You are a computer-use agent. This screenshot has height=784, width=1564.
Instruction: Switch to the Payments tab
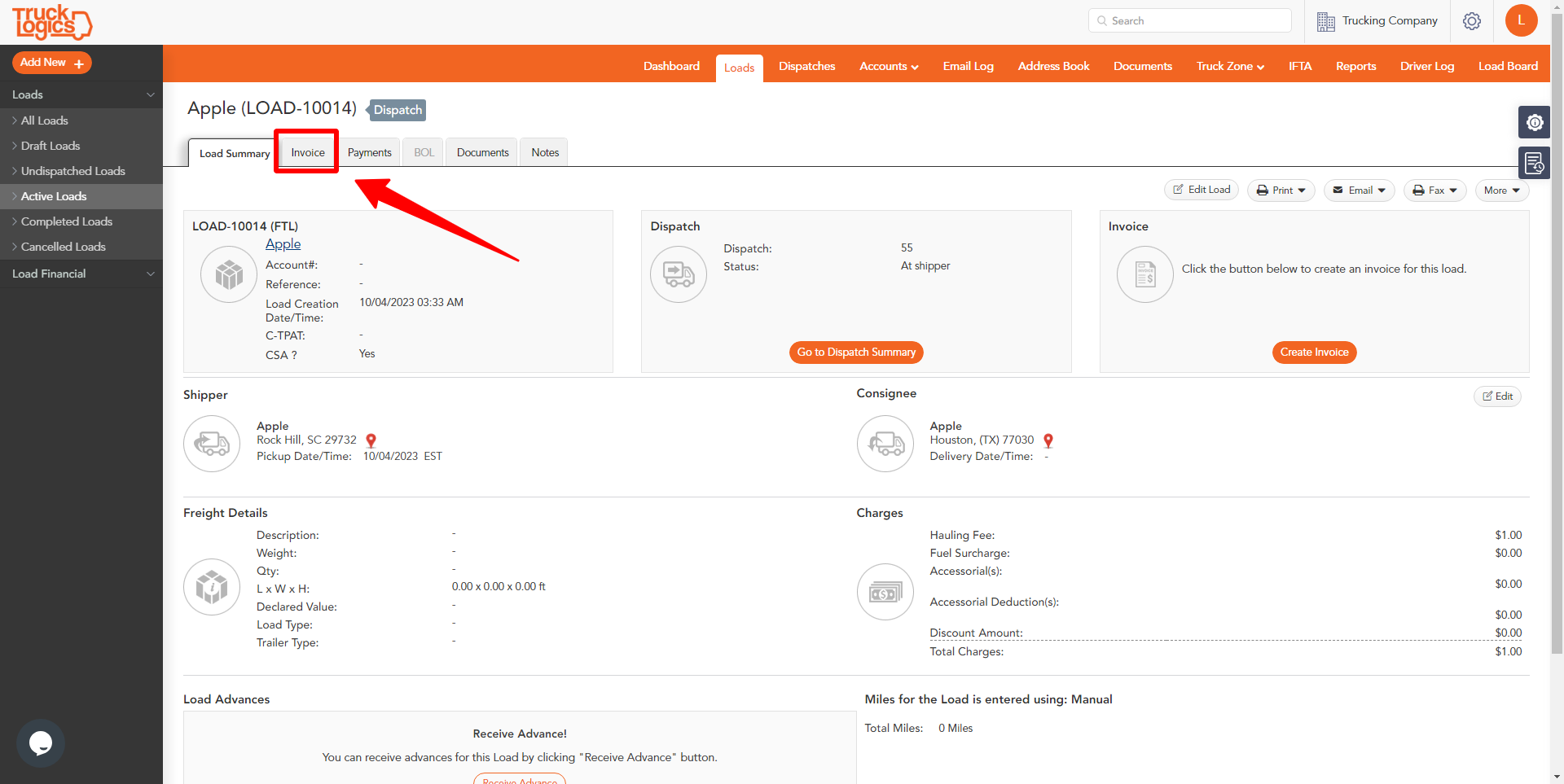pos(369,151)
